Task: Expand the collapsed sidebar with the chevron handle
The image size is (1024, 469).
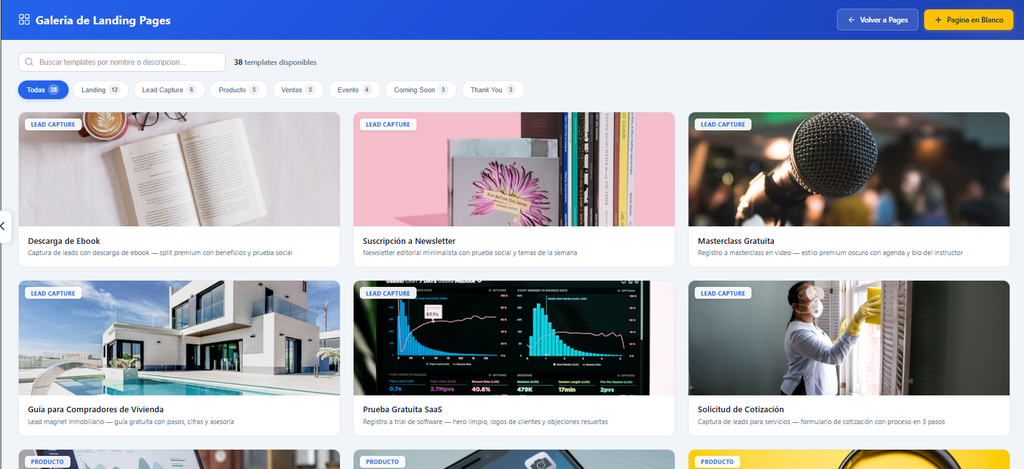Action: tap(5, 226)
